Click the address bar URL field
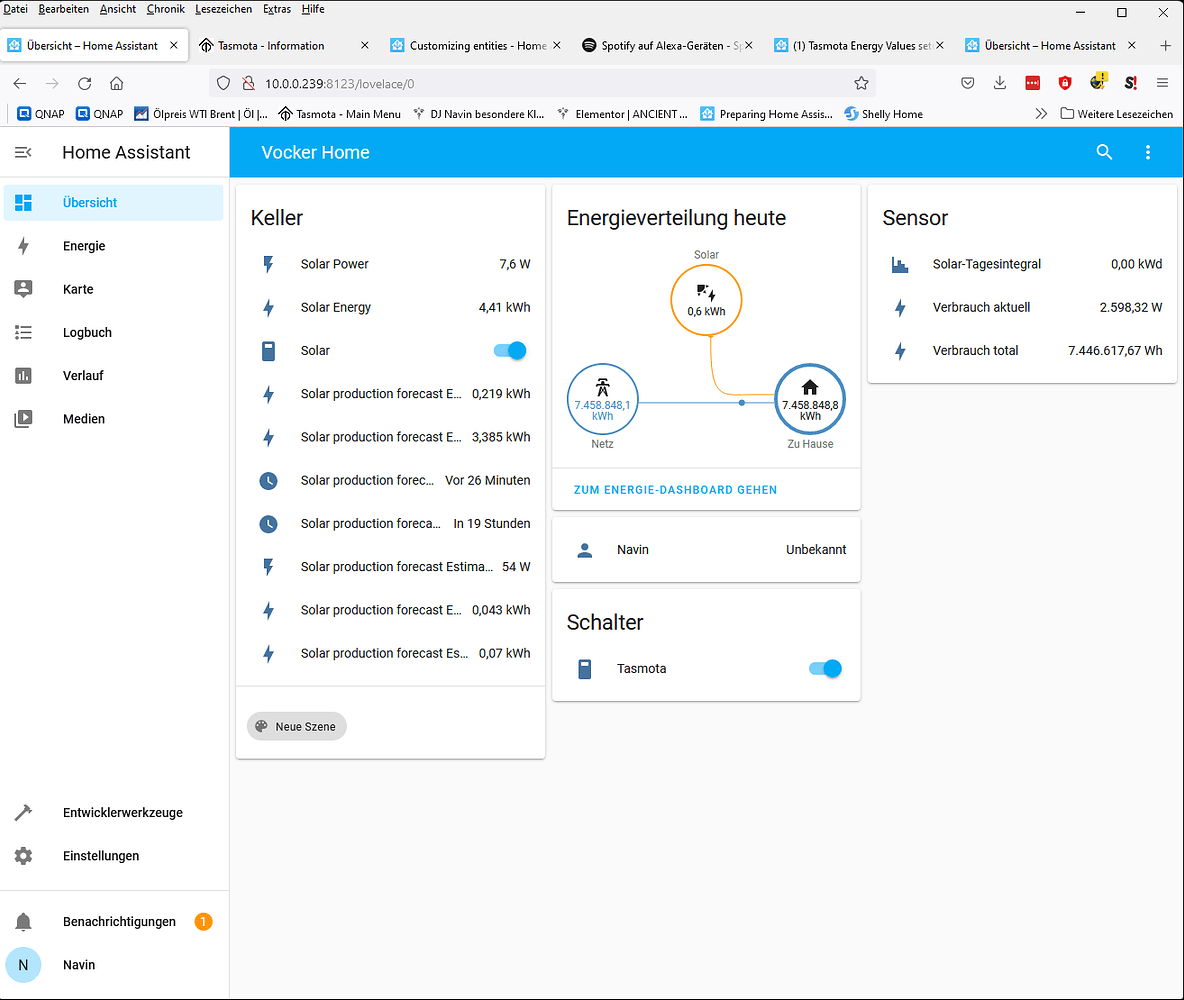1184x1000 pixels. (x=544, y=83)
